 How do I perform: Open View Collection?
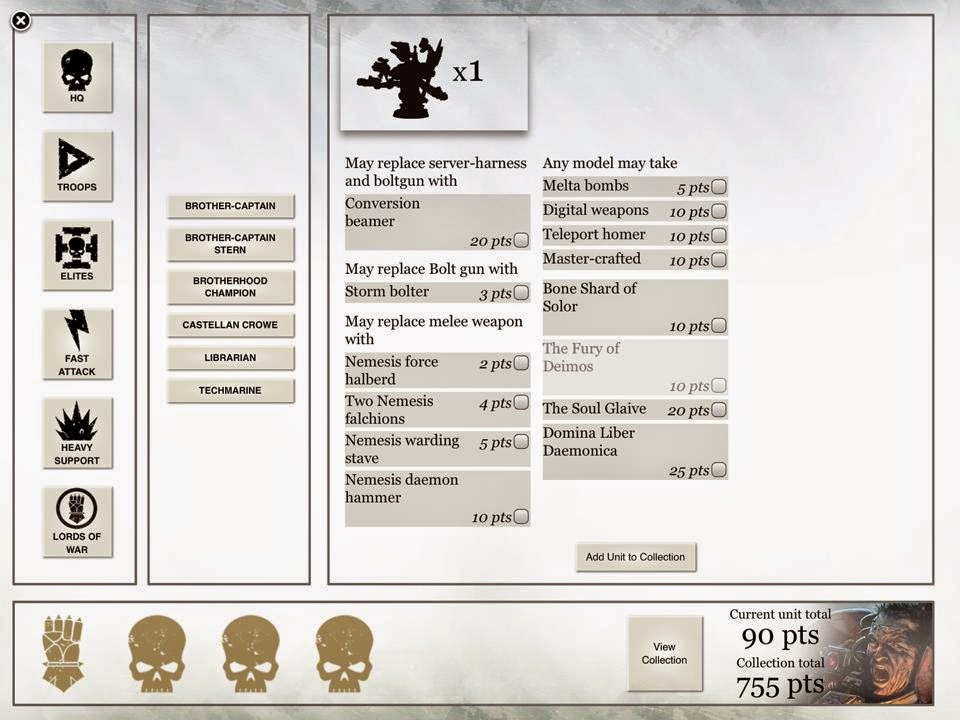point(664,653)
